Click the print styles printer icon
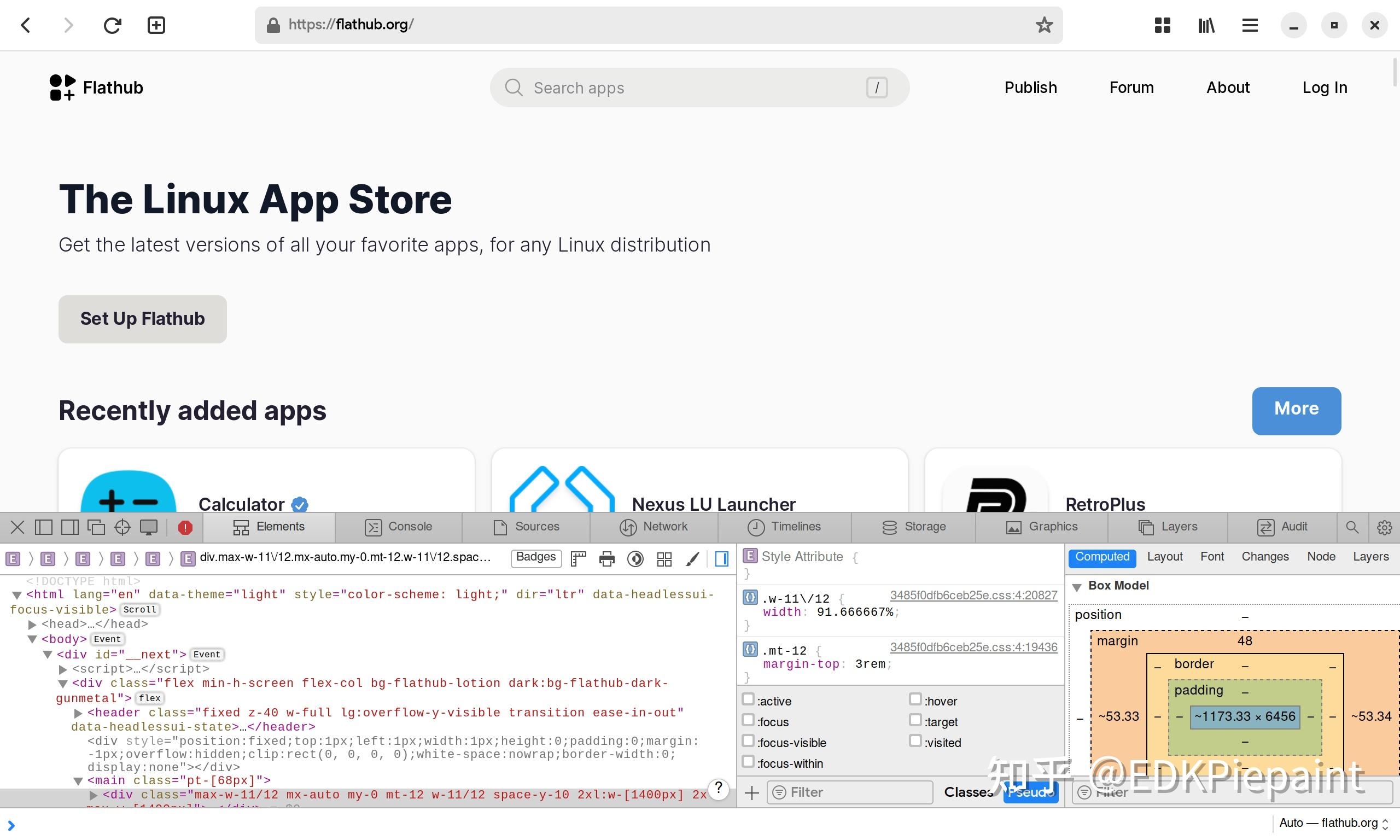 tap(606, 559)
